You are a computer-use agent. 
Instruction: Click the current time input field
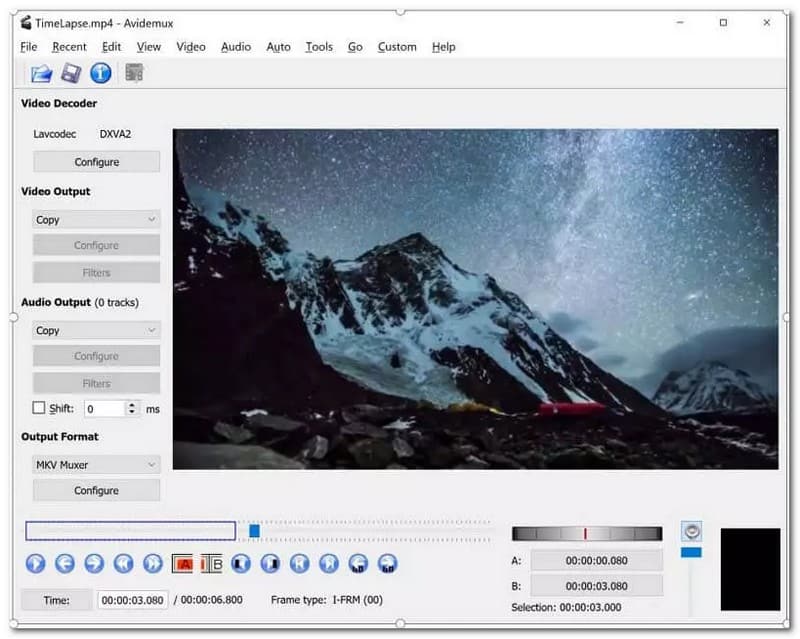[134, 600]
